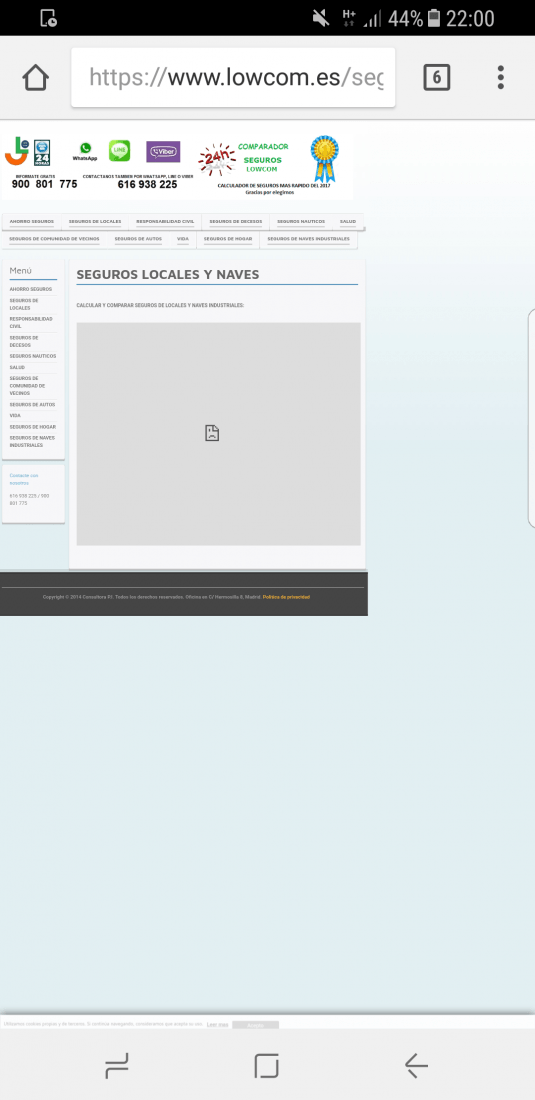
Task: Open Responsabilidad Civil in top navigation
Action: 165,222
